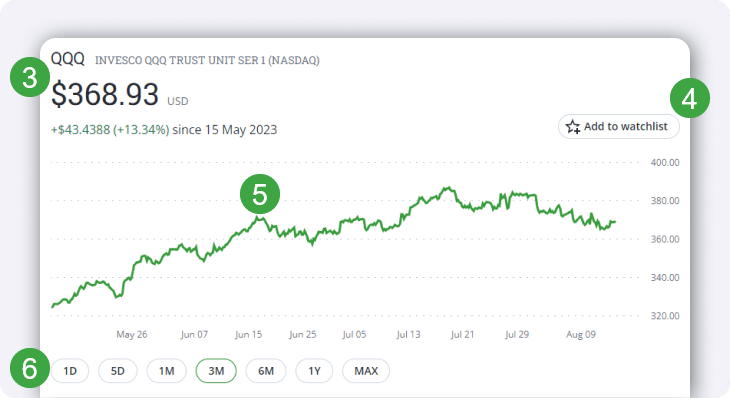The height and width of the screenshot is (398, 730).
Task: Select the 1D time range
Action: (70, 371)
